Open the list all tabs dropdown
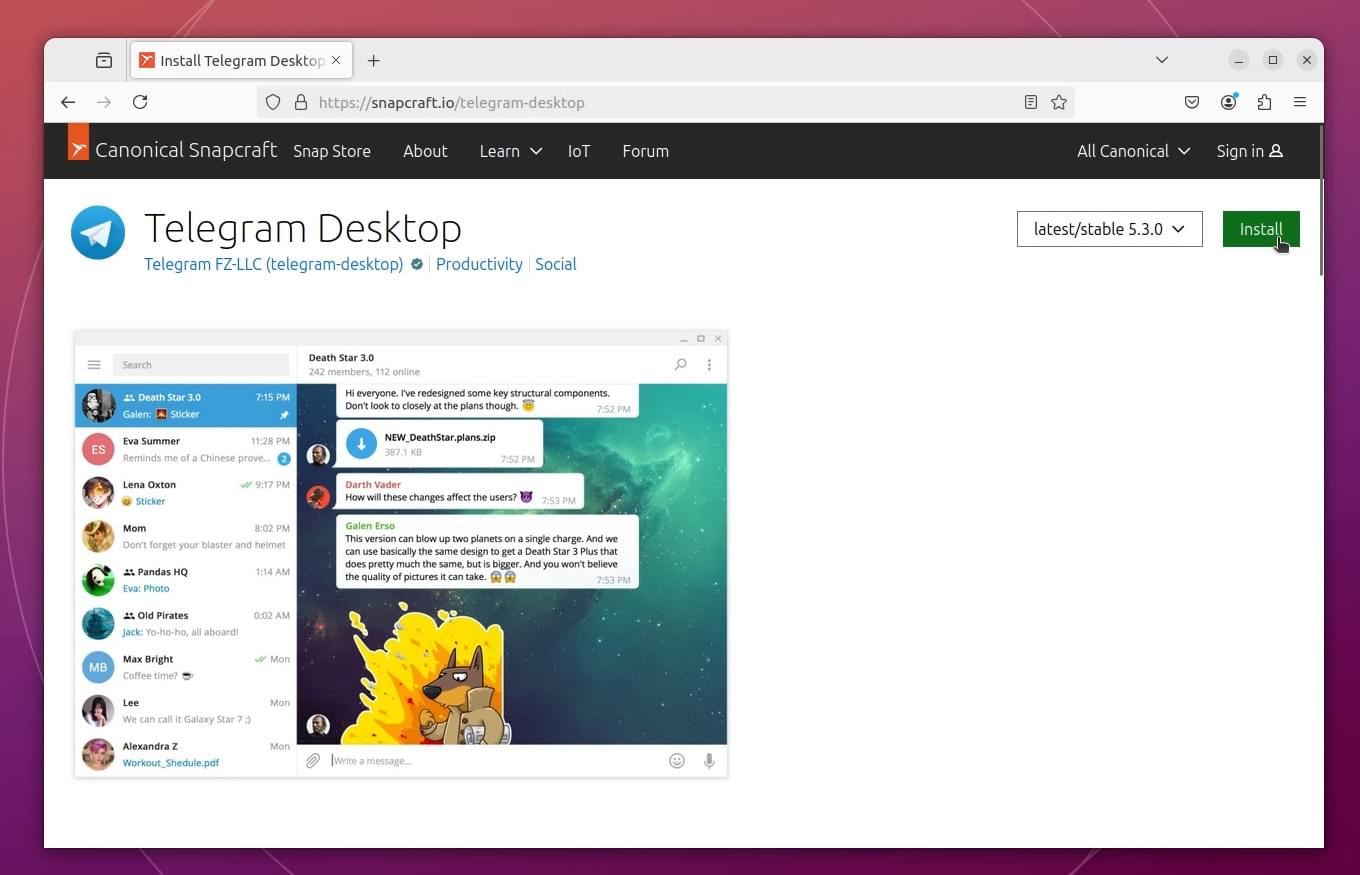 (1162, 60)
